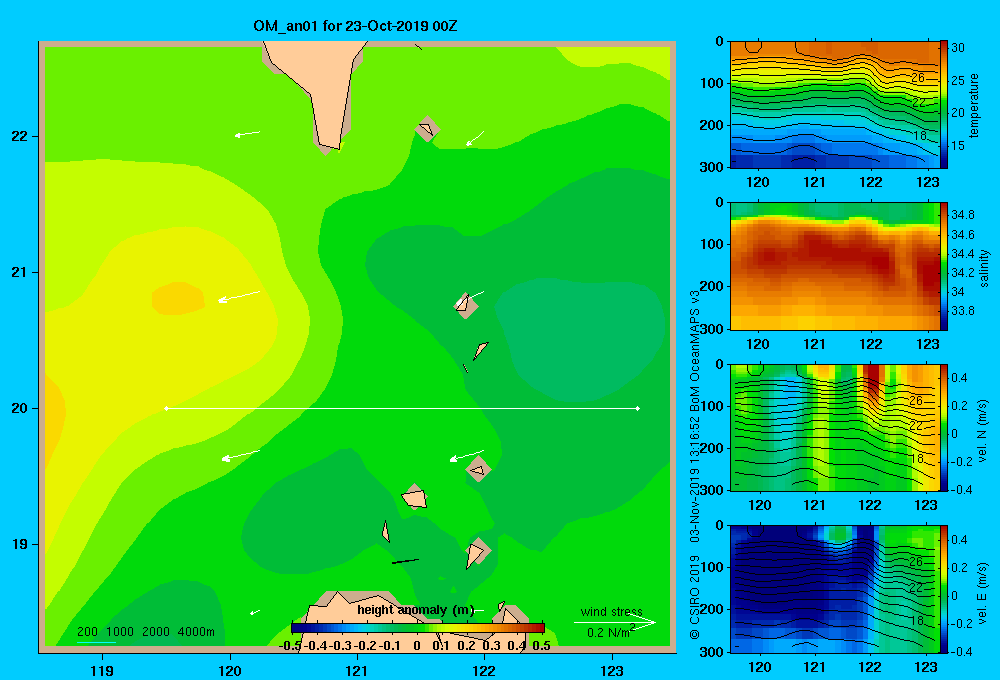
Task: Click the "vel. N (m/s)" axis label
Action: point(983,431)
